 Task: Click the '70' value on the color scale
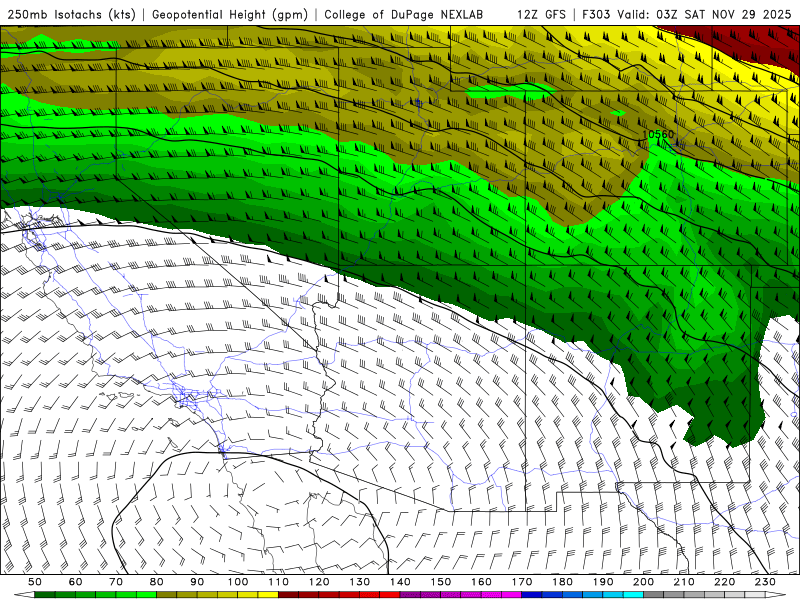point(116,582)
